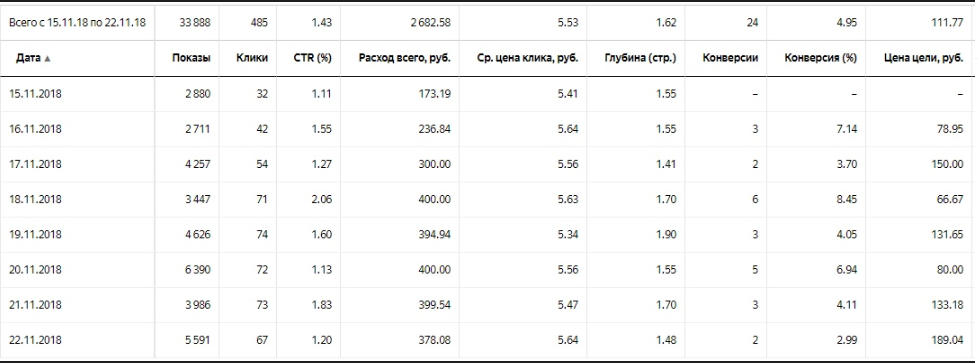Sort by the Клики column header
Screen dimensions: 977x363
pos(252,58)
